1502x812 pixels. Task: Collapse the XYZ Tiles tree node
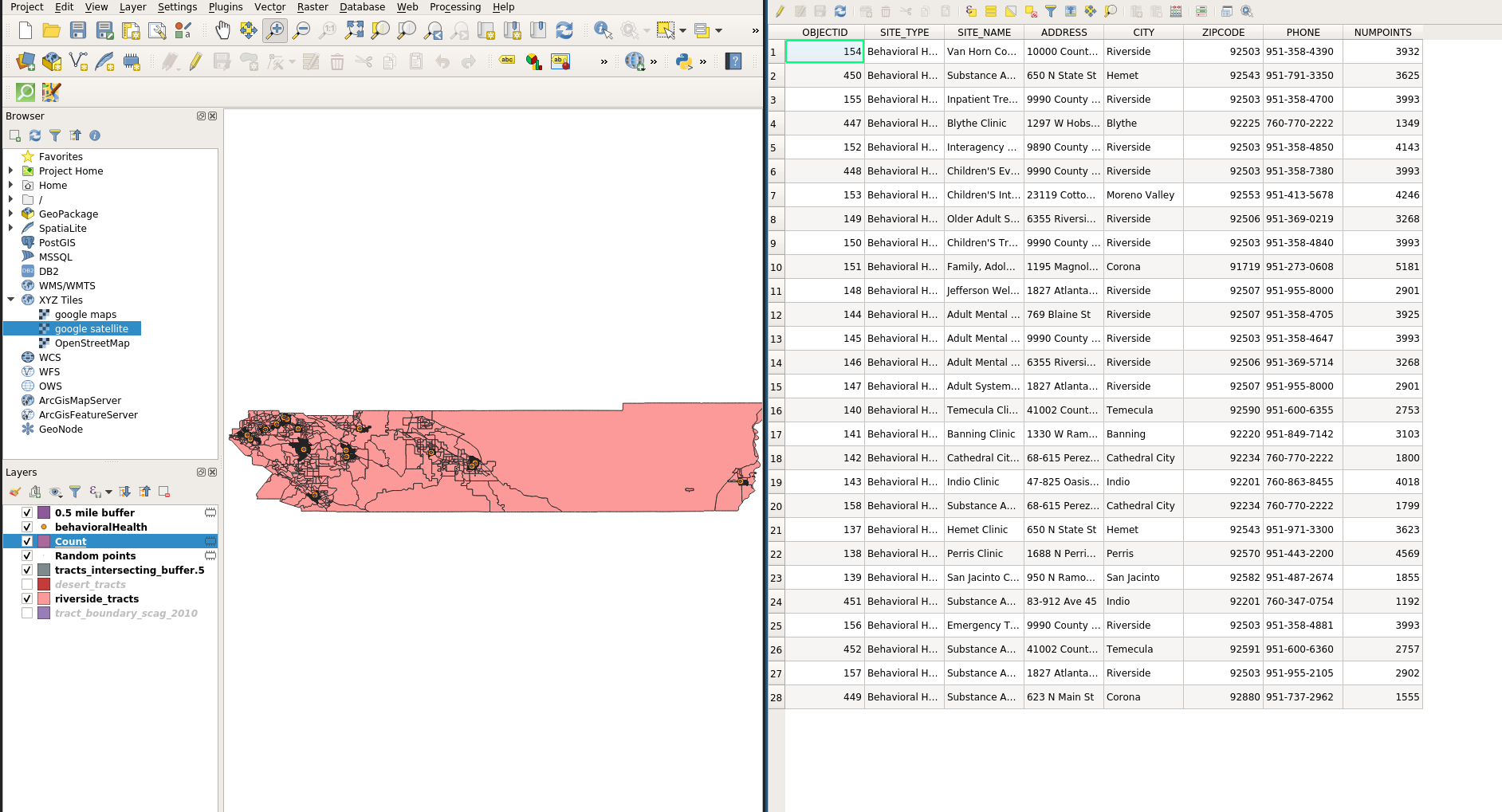[11, 300]
